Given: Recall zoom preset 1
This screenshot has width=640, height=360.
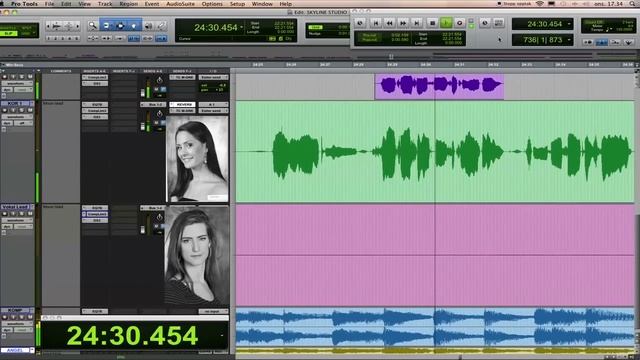Looking at the screenshot, I should click(x=49, y=38).
